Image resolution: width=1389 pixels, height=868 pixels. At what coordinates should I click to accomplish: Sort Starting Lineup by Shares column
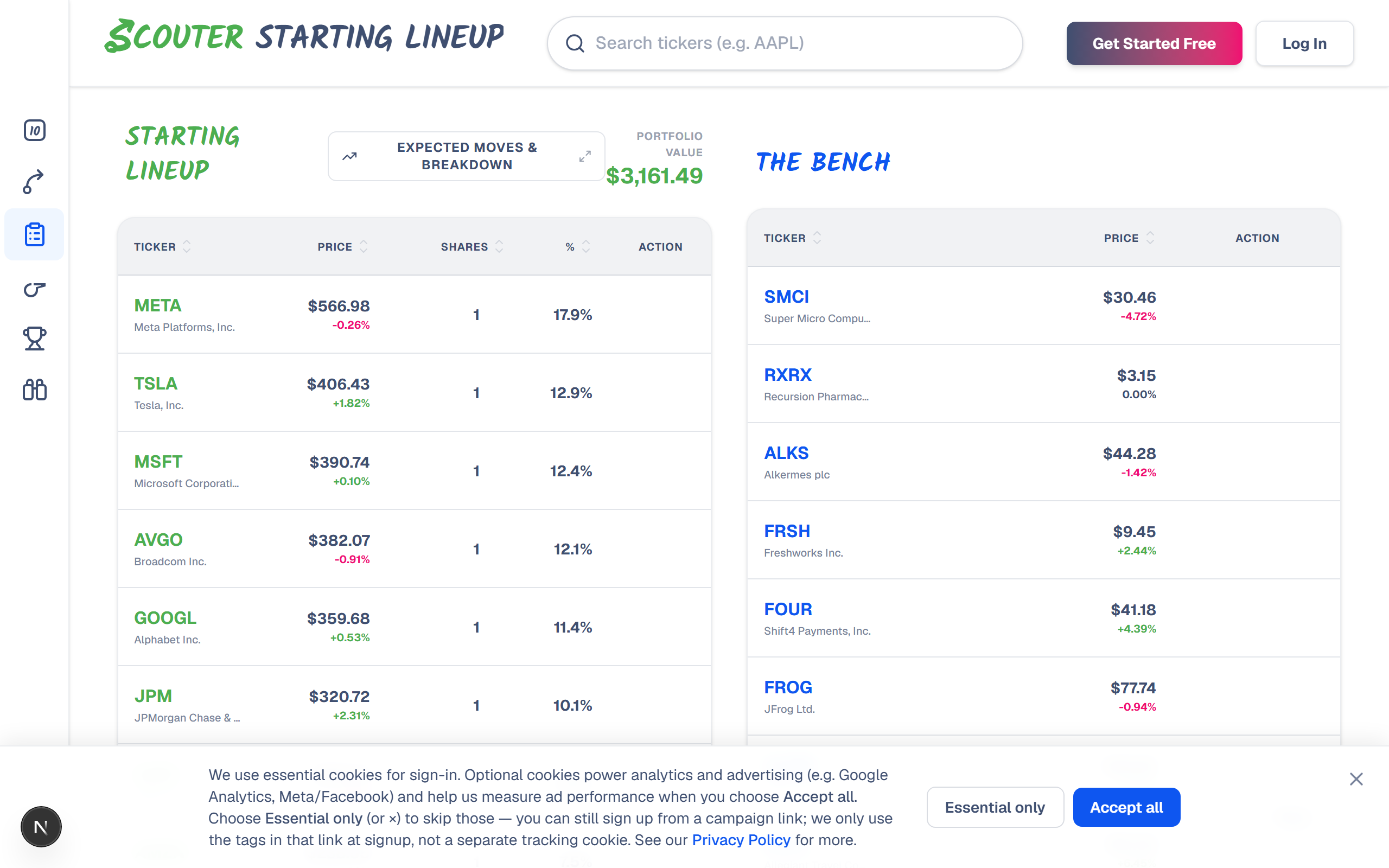(x=472, y=247)
